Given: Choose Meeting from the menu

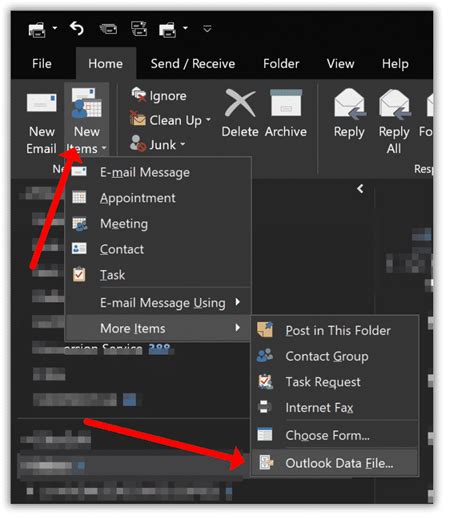Looking at the screenshot, I should click(158, 224).
